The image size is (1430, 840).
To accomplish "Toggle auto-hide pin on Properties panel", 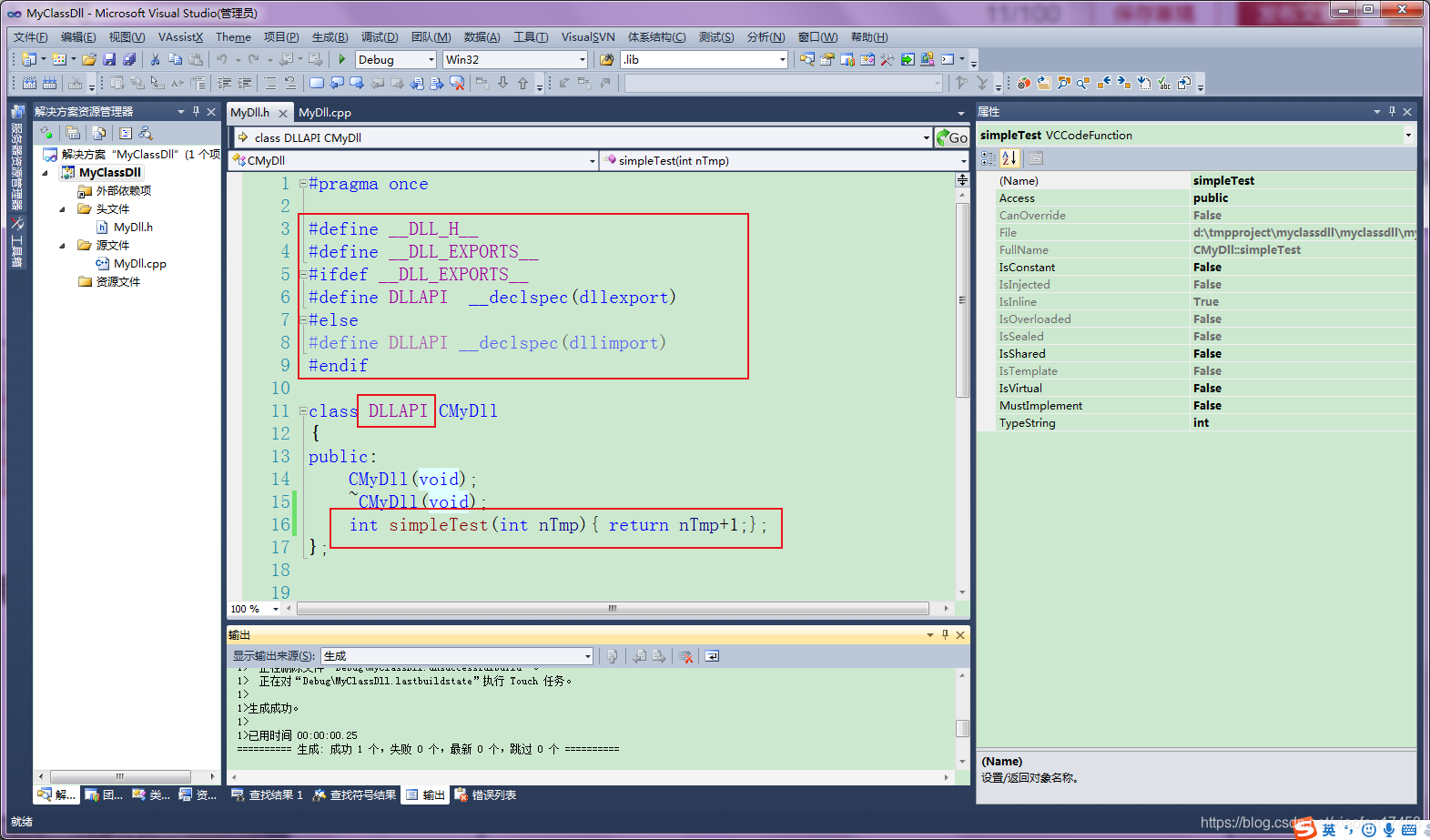I will 1392,111.
